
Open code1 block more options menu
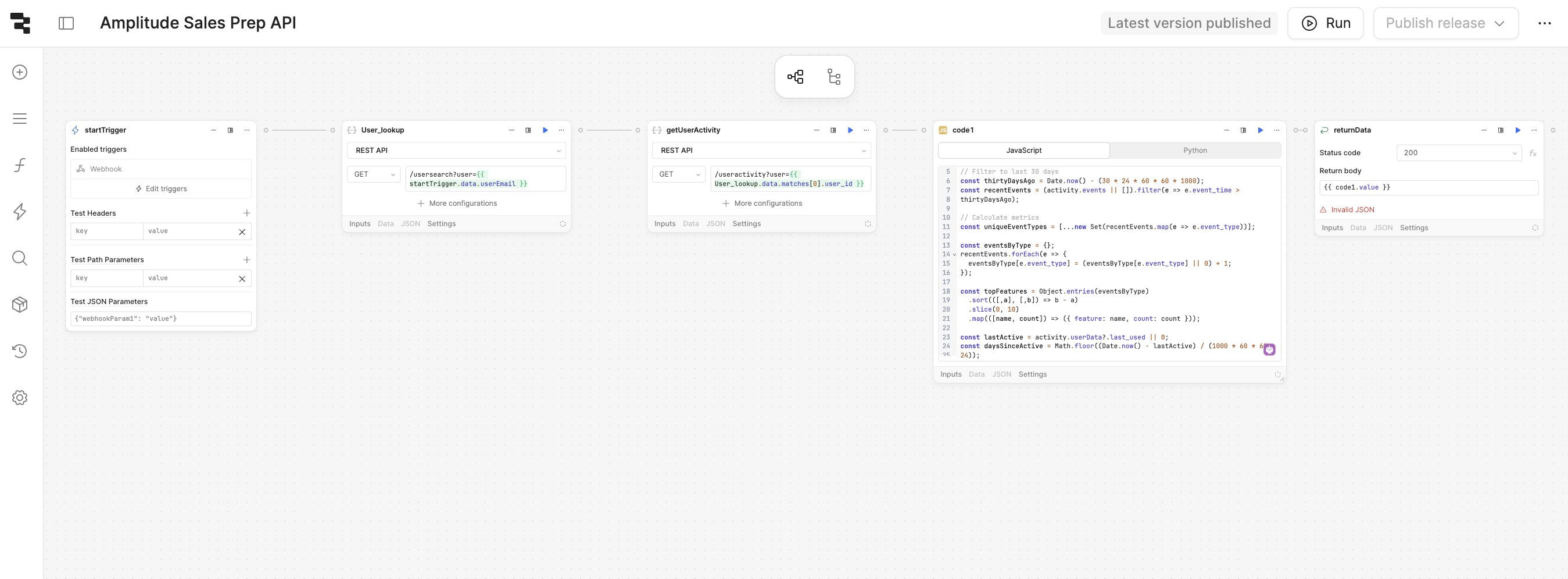click(x=1276, y=130)
